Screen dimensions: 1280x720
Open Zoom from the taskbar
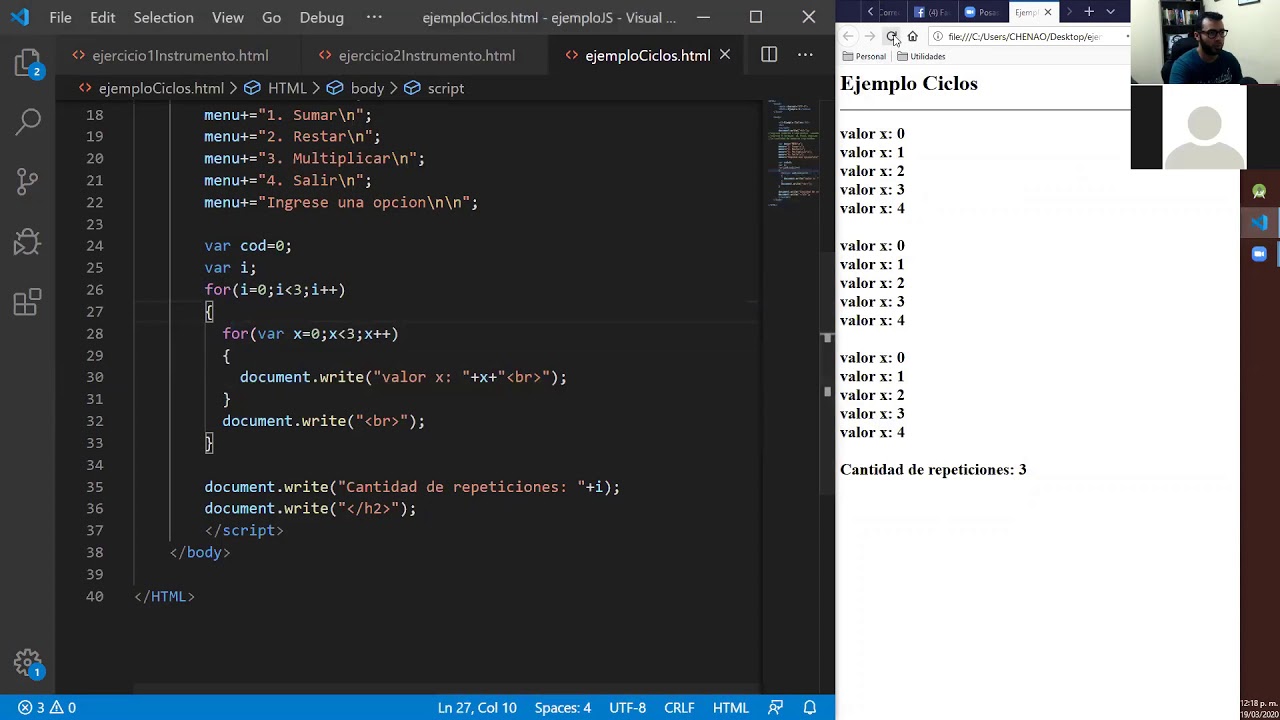pyautogui.click(x=1259, y=254)
